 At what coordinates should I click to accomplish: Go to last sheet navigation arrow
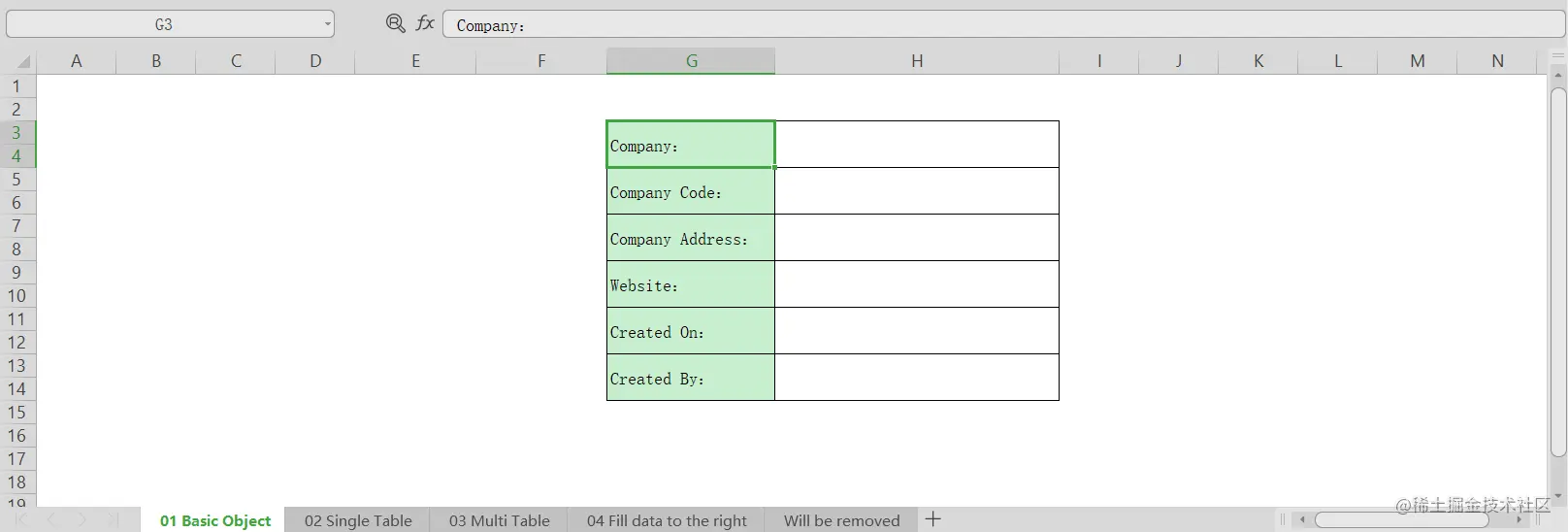[x=112, y=520]
